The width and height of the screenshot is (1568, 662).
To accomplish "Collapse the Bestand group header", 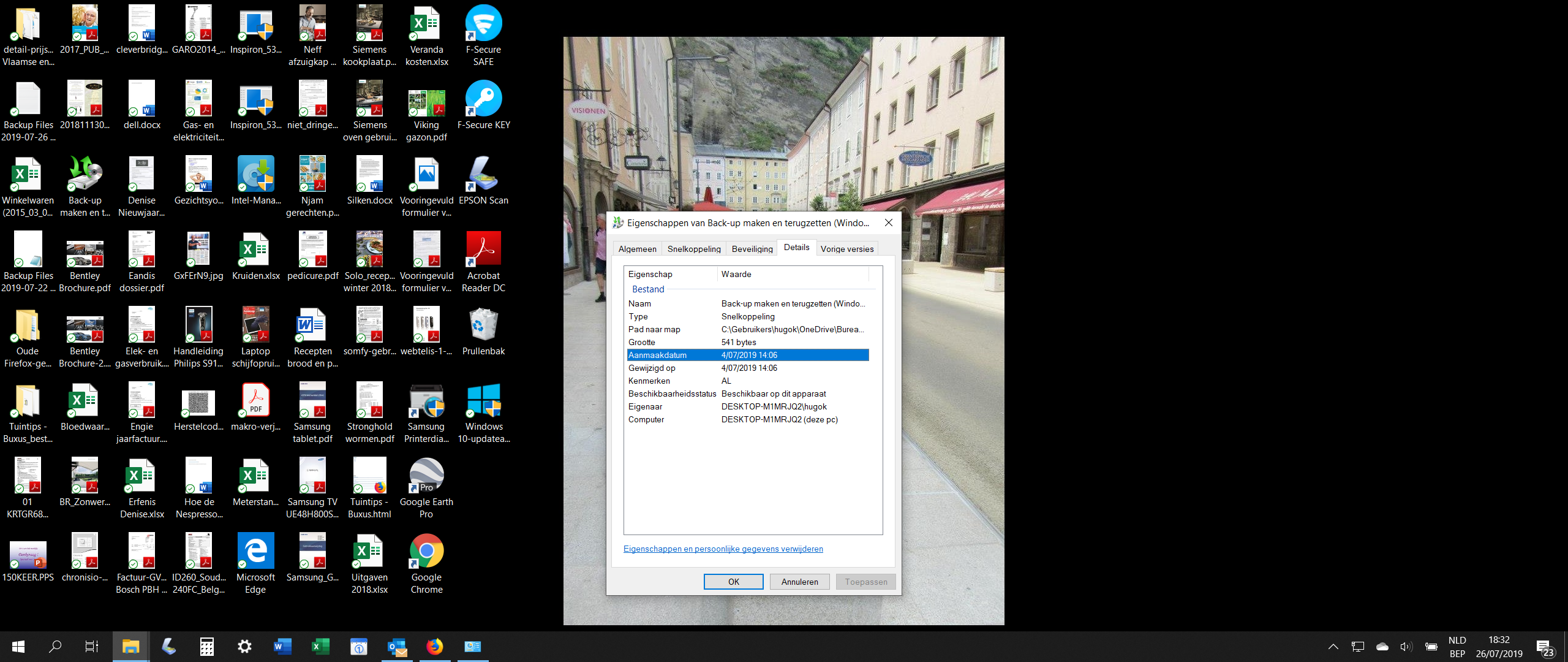I will [647, 289].
